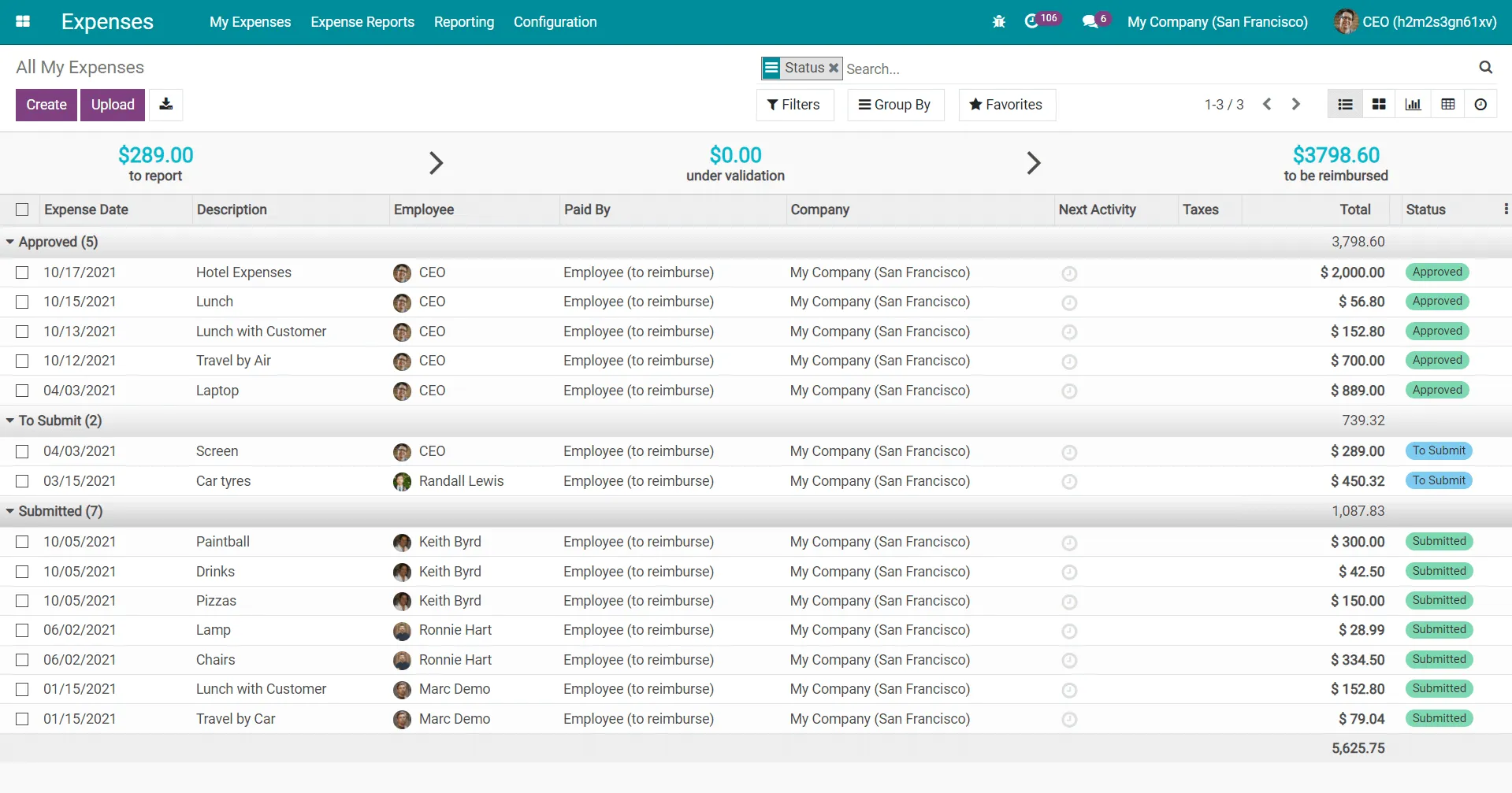Click Submitted badge on Drinks row
This screenshot has width=1512, height=793.
pos(1439,571)
